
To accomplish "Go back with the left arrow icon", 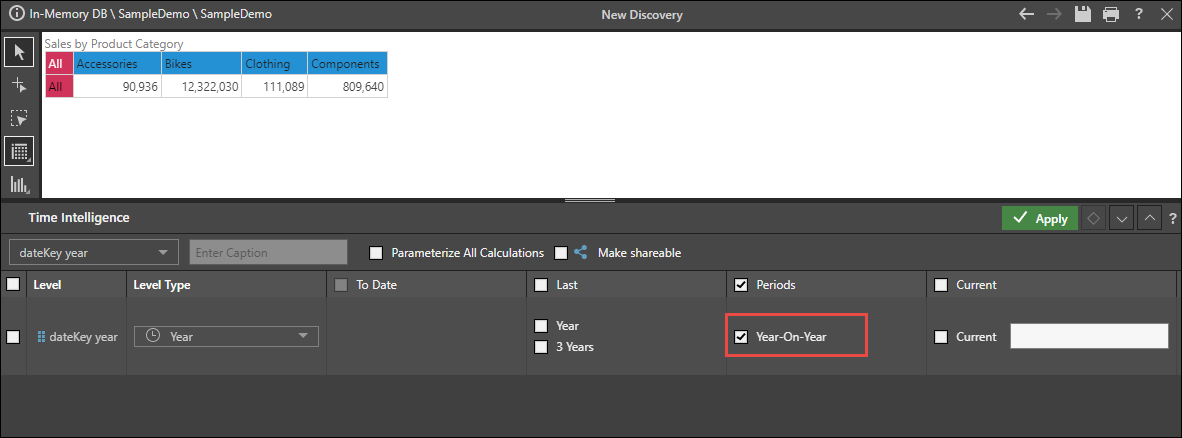I will 1026,14.
